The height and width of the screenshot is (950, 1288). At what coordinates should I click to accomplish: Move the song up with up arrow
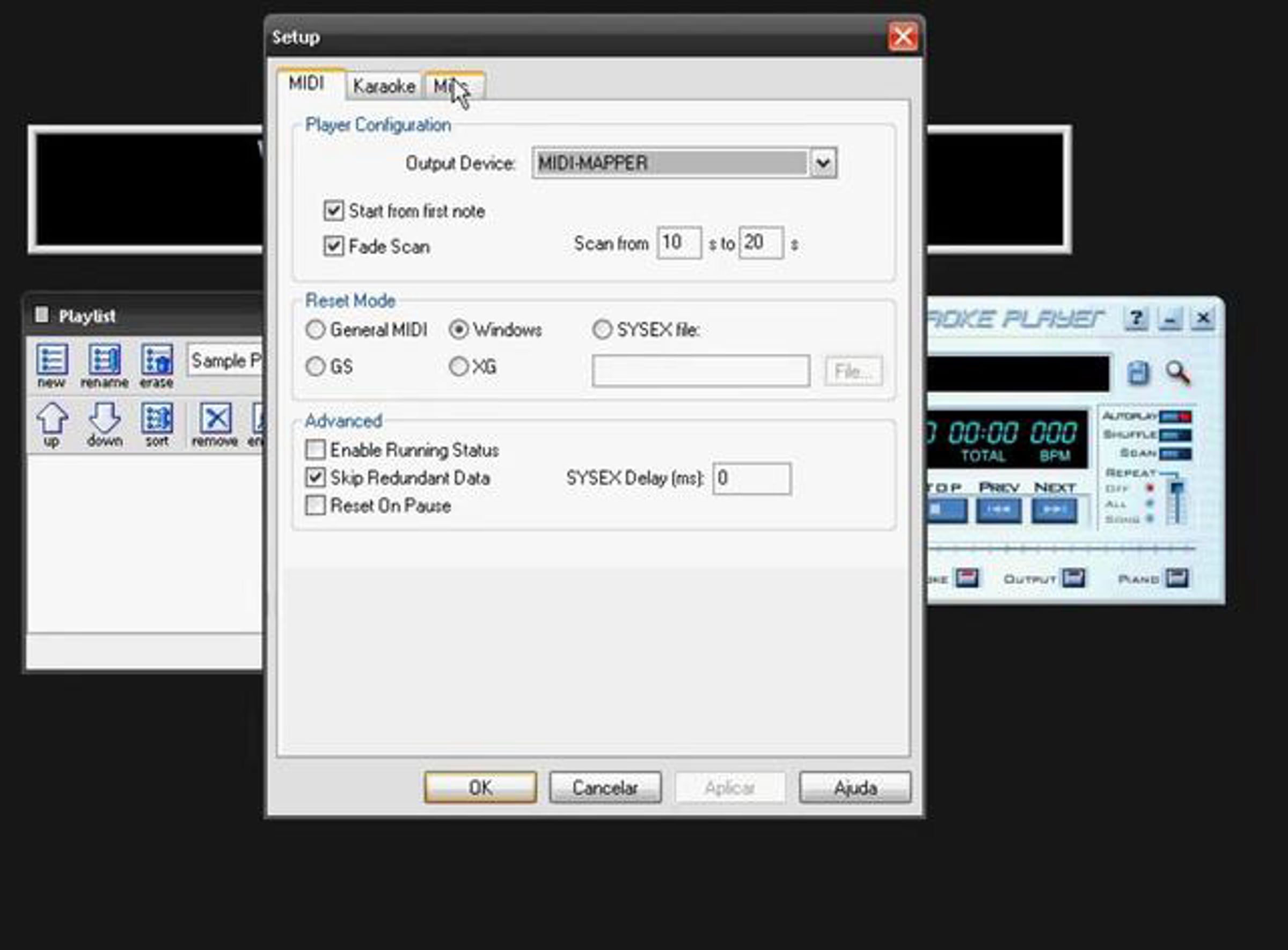(52, 419)
